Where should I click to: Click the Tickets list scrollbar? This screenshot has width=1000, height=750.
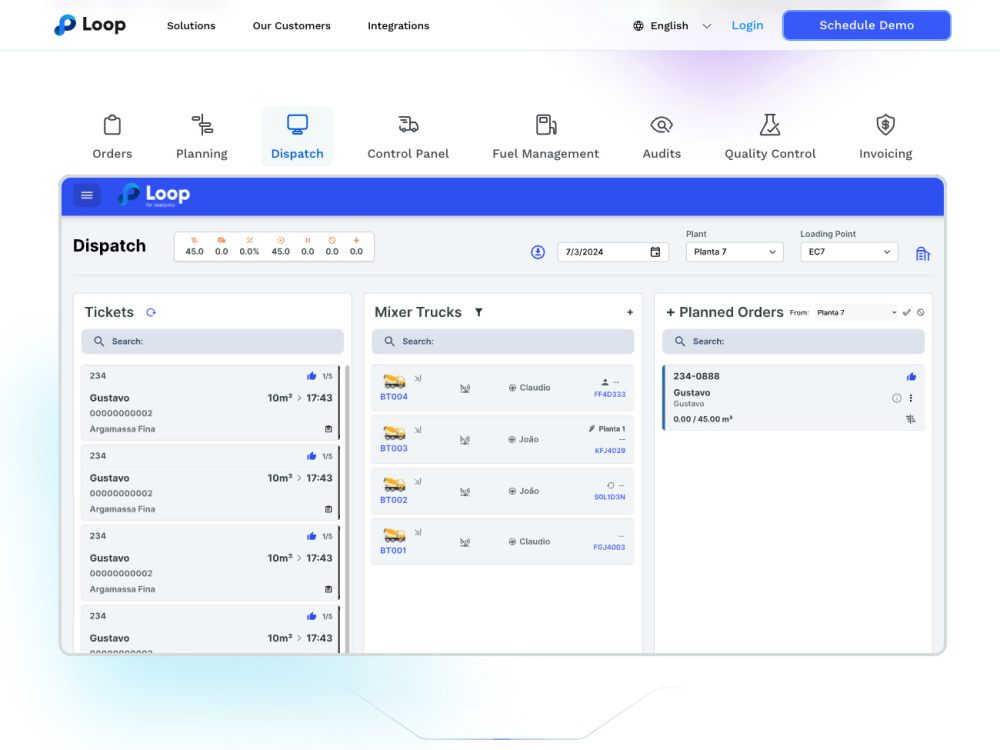[348, 509]
